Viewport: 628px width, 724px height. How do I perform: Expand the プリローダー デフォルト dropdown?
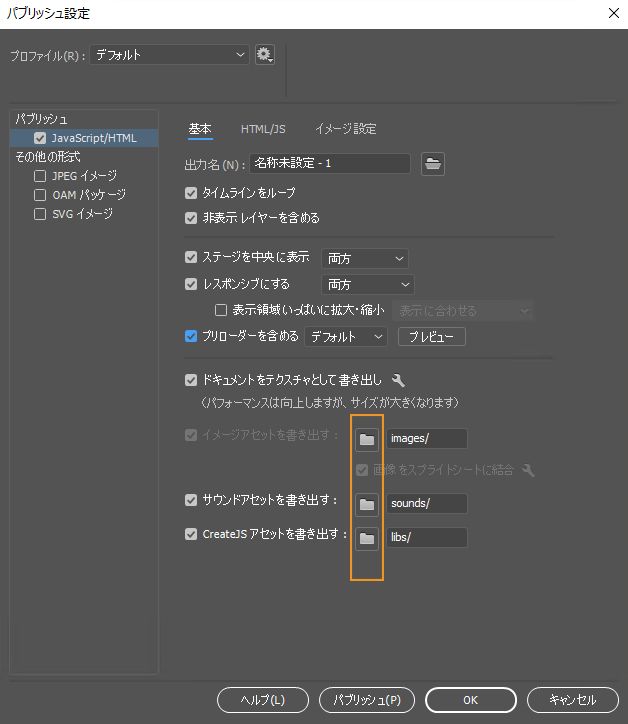(345, 337)
